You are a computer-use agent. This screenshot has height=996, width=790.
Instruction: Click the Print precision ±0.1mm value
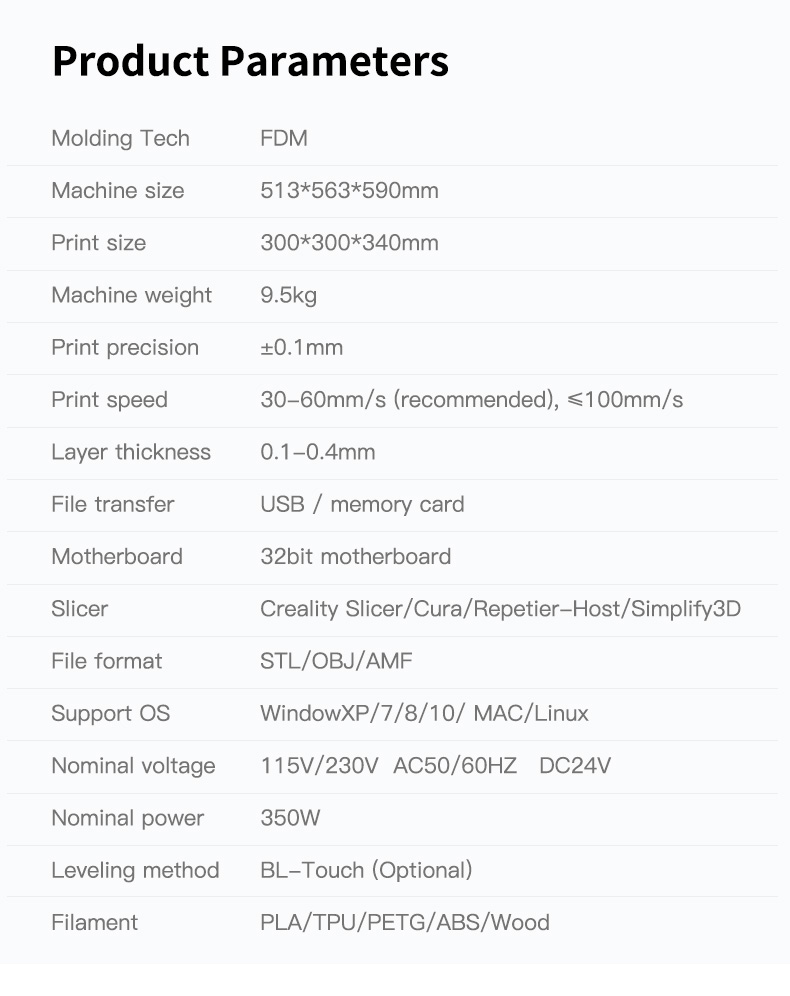point(302,347)
